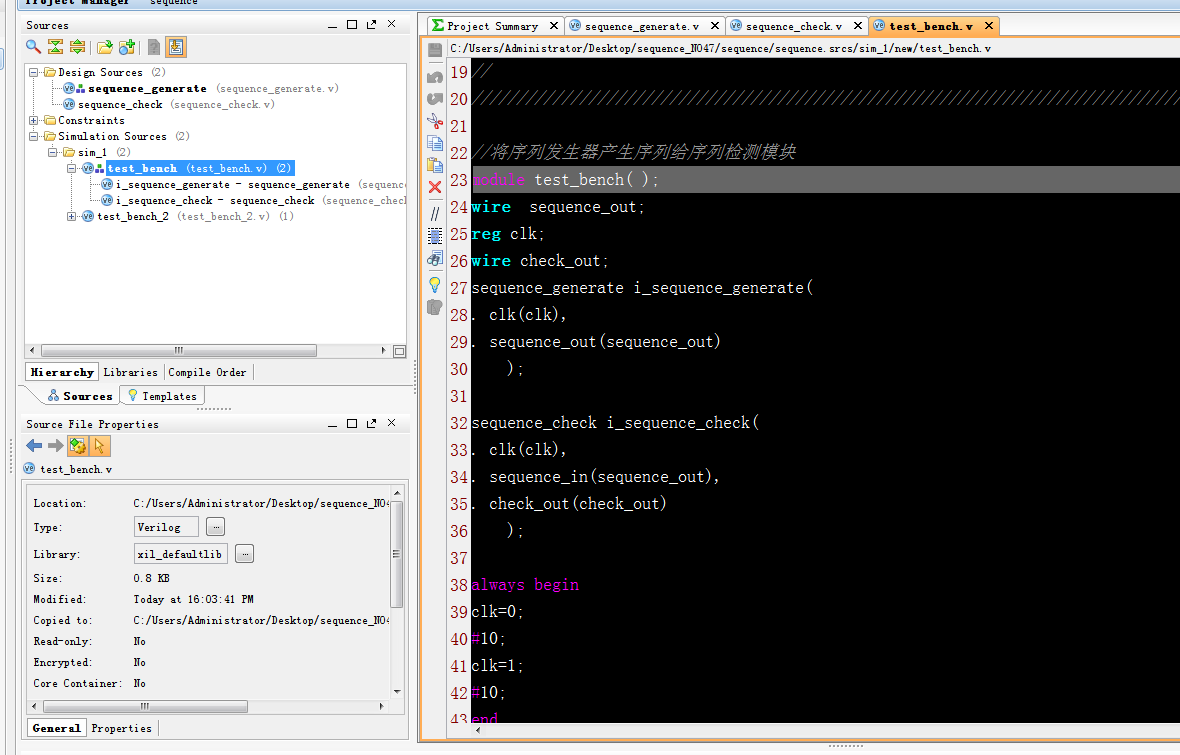Viewport: 1180px width, 755px height.
Task: Toggle line comment using the // icon
Action: pyautogui.click(x=435, y=213)
